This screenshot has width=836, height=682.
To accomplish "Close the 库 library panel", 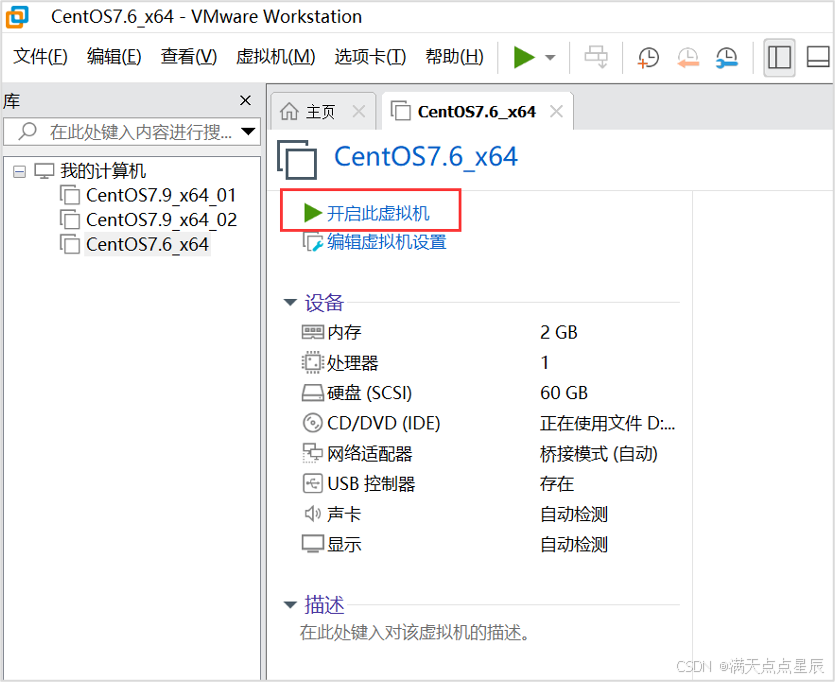I will click(245, 100).
